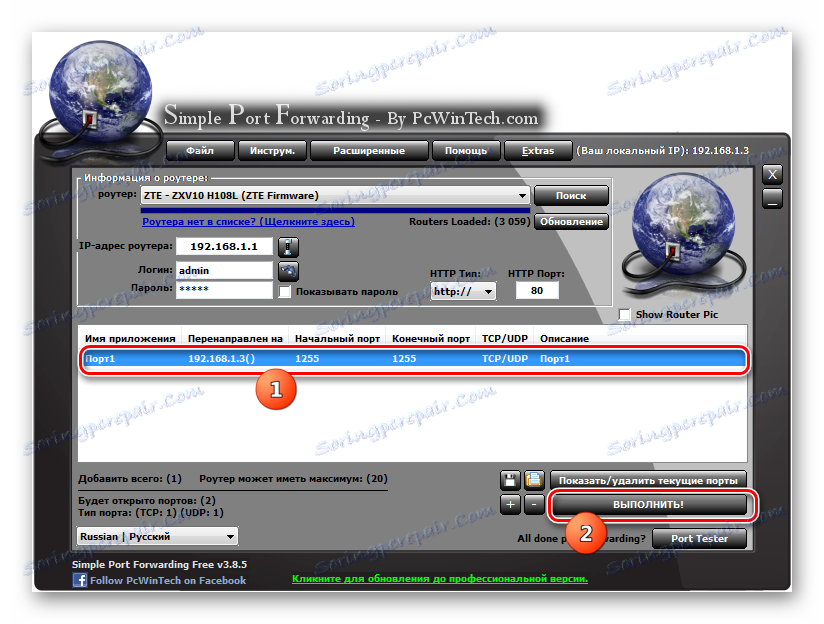Screen dimensions: 824x624
Task: Minimize window with underscore button
Action: point(772,199)
